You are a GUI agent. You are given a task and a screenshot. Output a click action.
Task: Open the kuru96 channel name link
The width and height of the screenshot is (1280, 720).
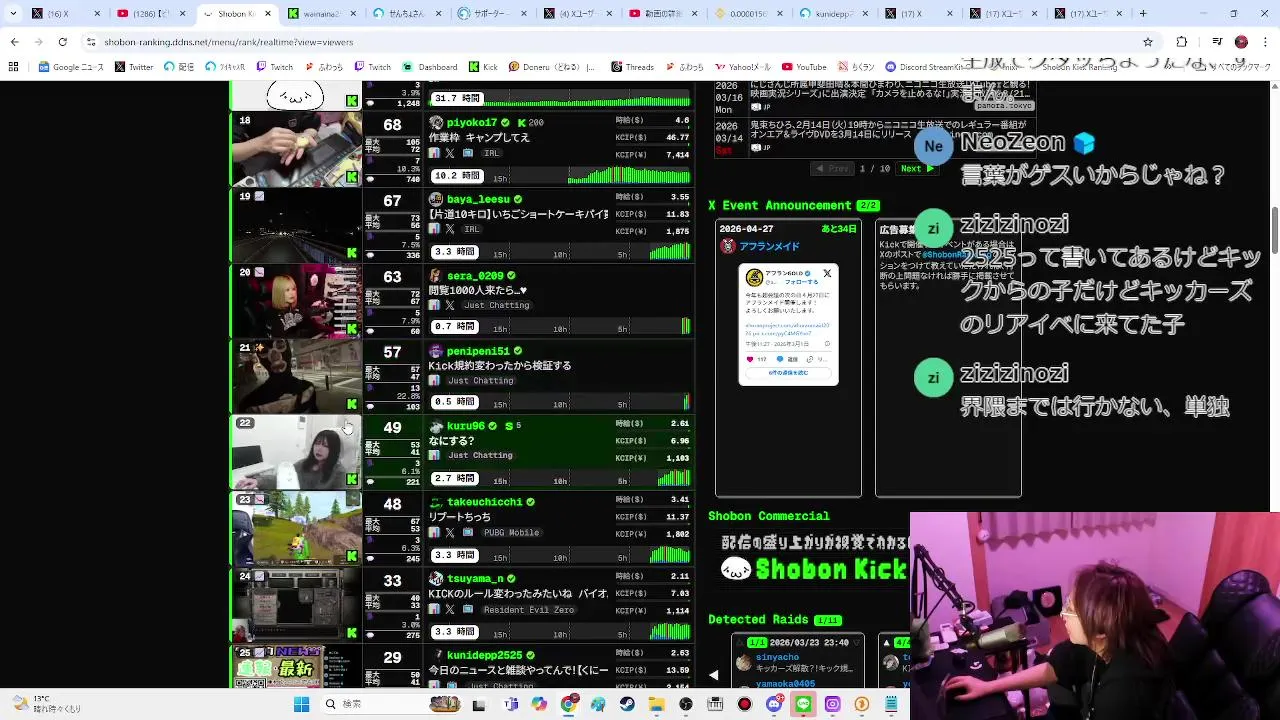pos(466,426)
